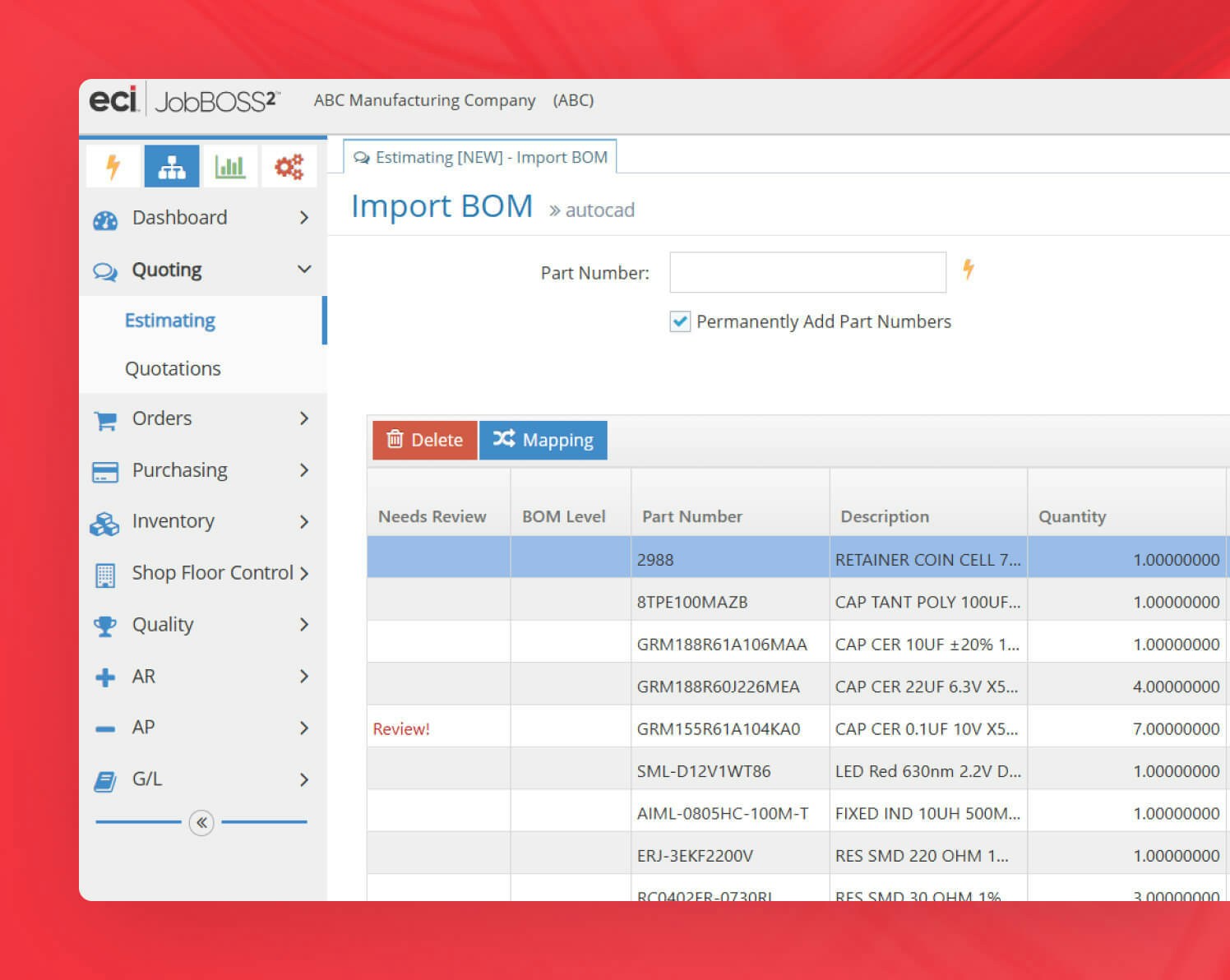1230x980 pixels.
Task: Click ABC Manufacturing Company header text
Action: [x=424, y=100]
